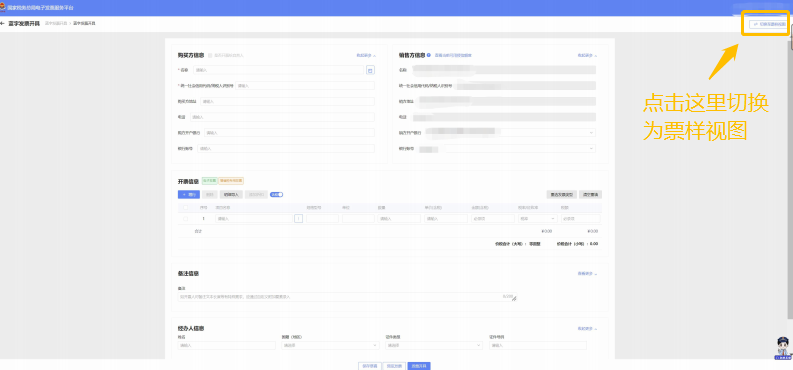Focus the item name input in row 1
The image size is (793, 370).
coord(254,218)
